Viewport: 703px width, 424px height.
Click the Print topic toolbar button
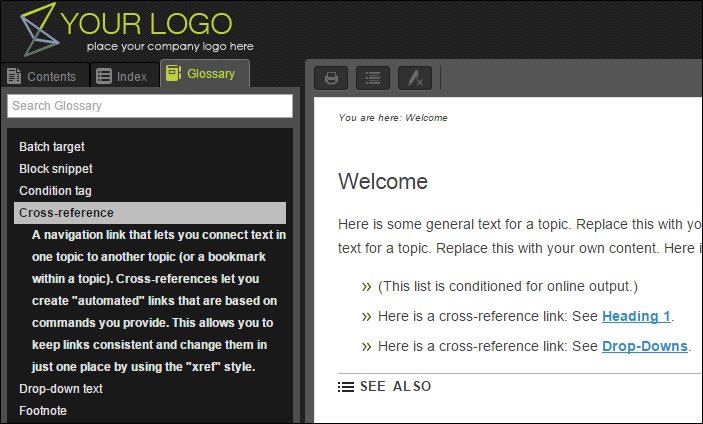click(331, 78)
